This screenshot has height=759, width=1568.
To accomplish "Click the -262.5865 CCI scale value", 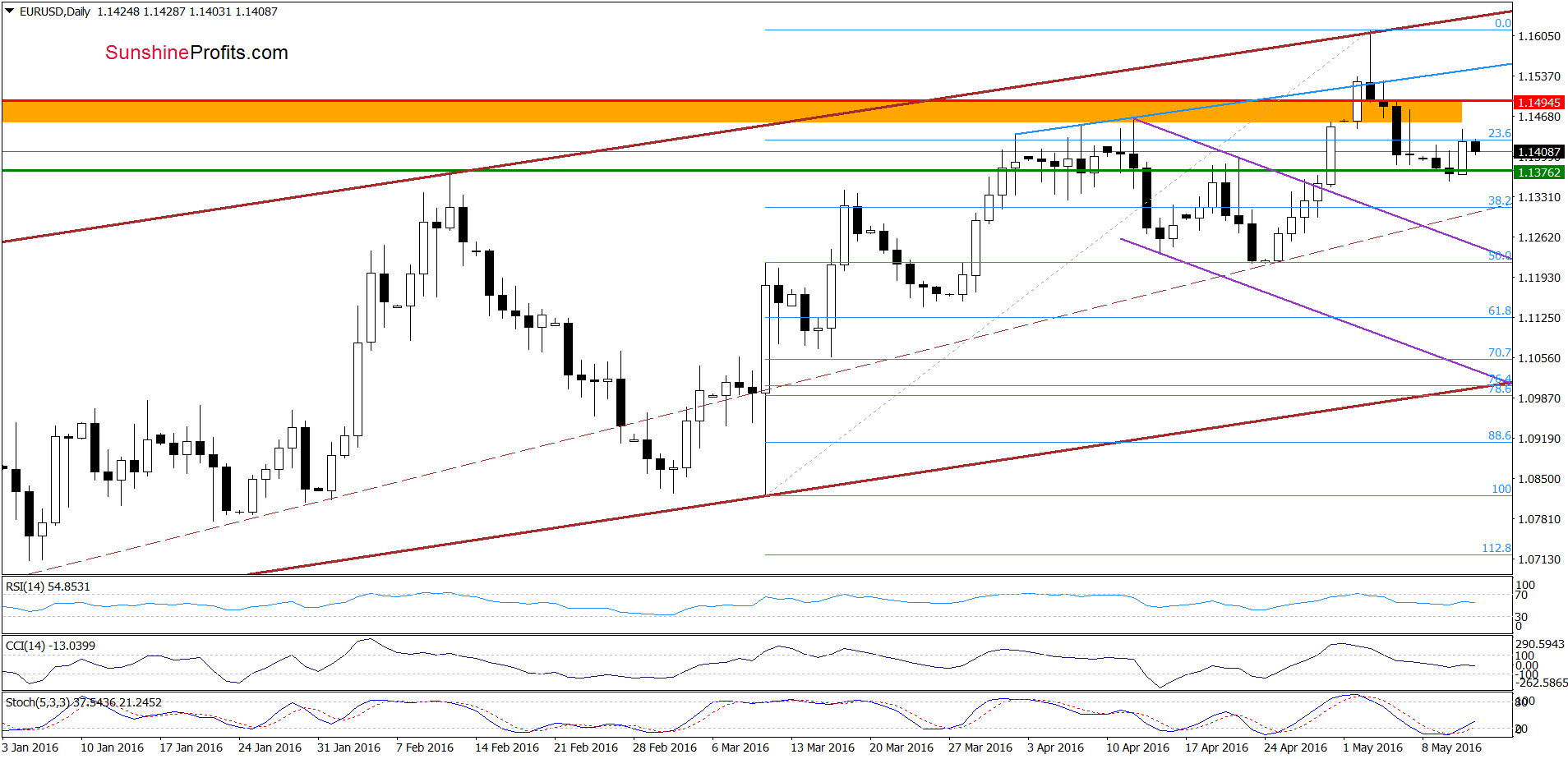I will pos(1542,683).
